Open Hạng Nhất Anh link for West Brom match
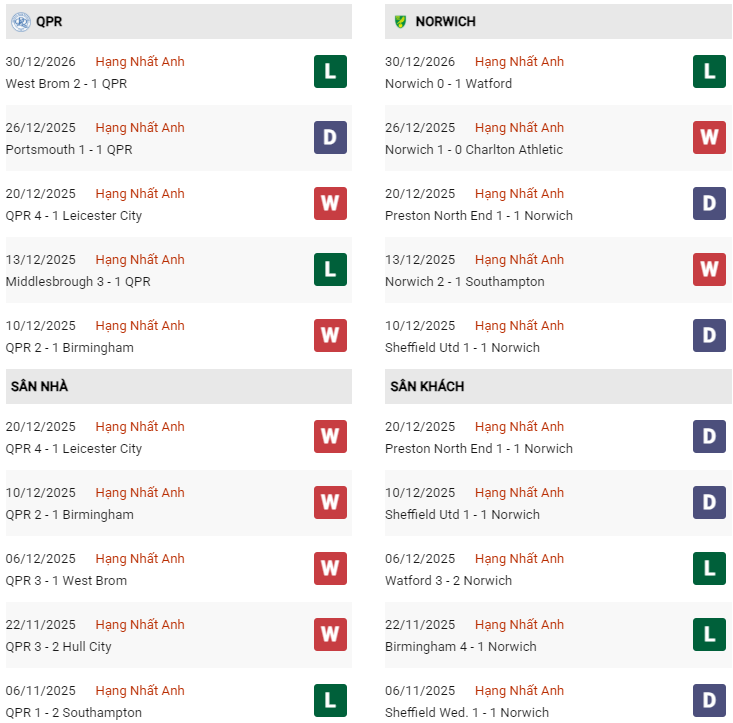The image size is (733, 723). (x=140, y=62)
